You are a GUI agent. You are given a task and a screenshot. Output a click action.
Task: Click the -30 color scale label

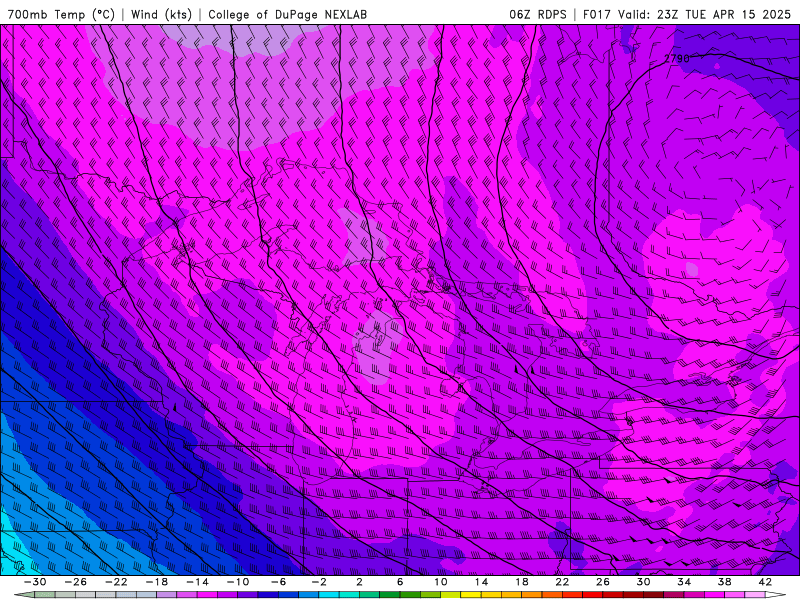click(x=35, y=582)
